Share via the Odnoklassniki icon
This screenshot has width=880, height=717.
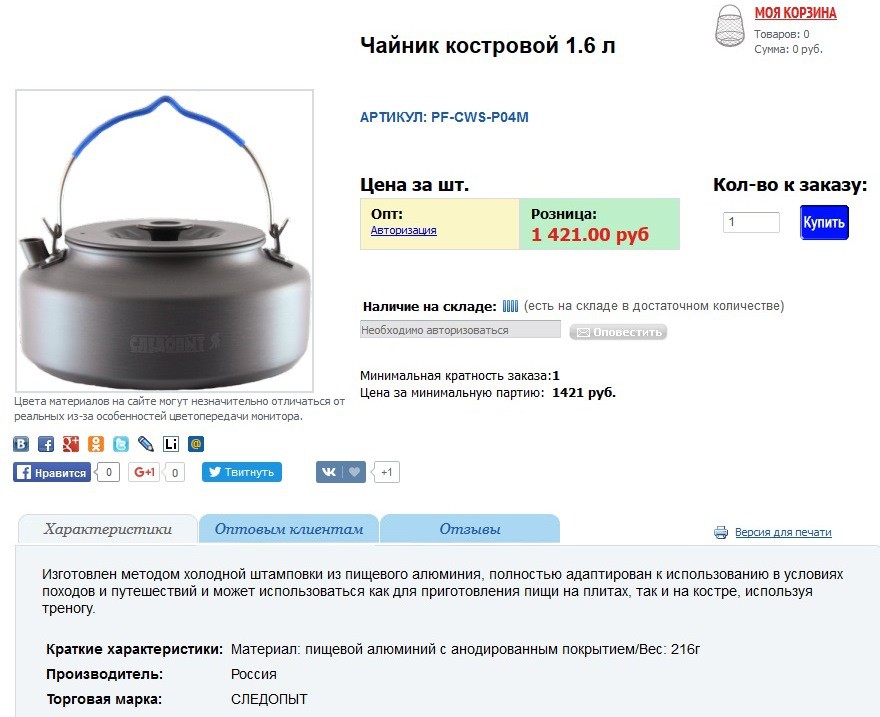click(x=96, y=444)
